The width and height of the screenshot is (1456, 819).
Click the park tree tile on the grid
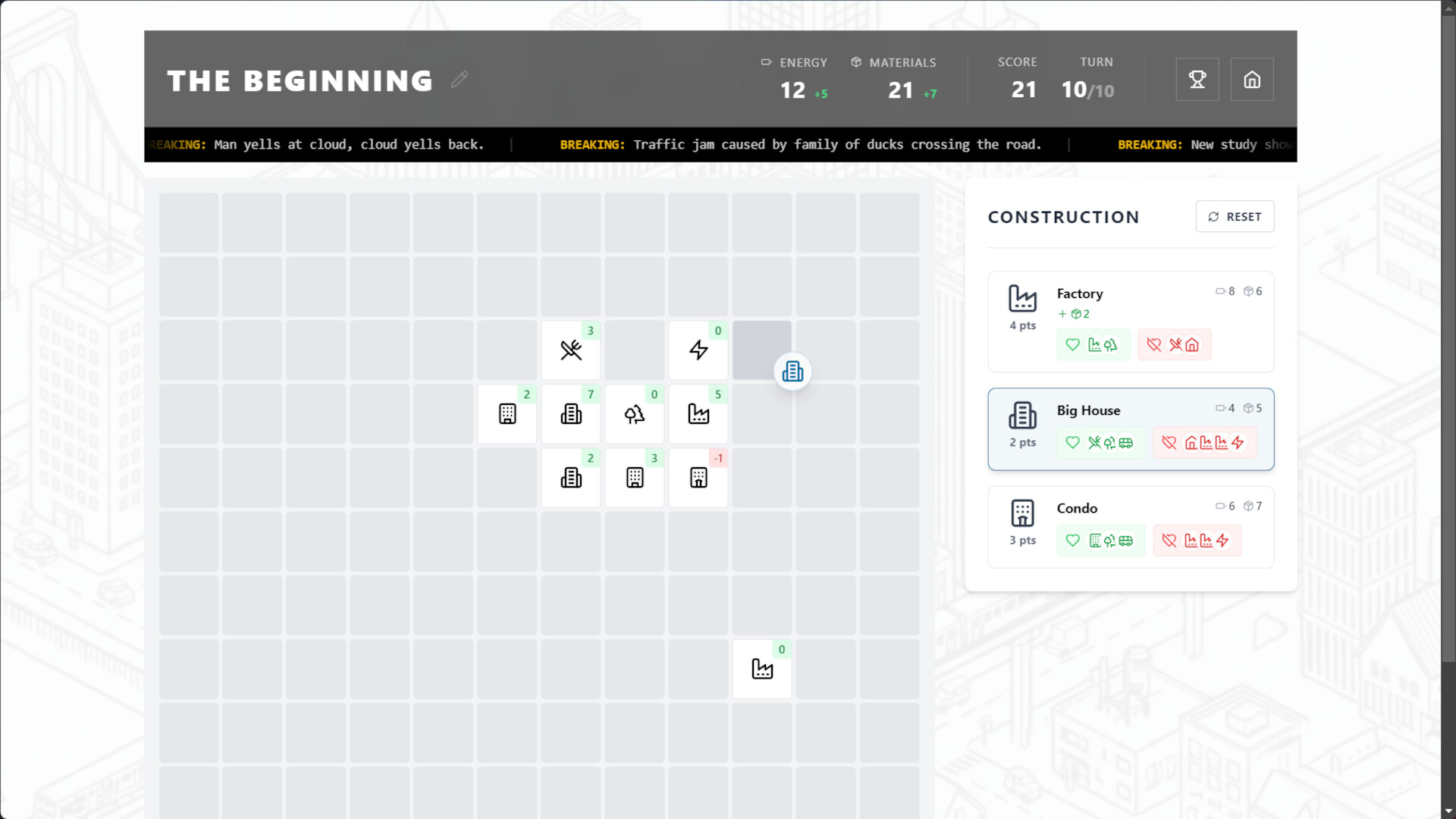pyautogui.click(x=634, y=414)
